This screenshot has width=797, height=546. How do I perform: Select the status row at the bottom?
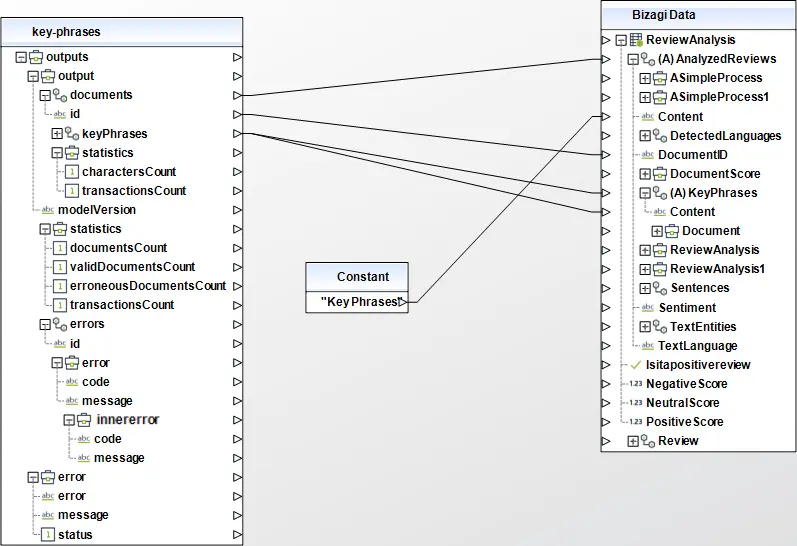pos(75,535)
